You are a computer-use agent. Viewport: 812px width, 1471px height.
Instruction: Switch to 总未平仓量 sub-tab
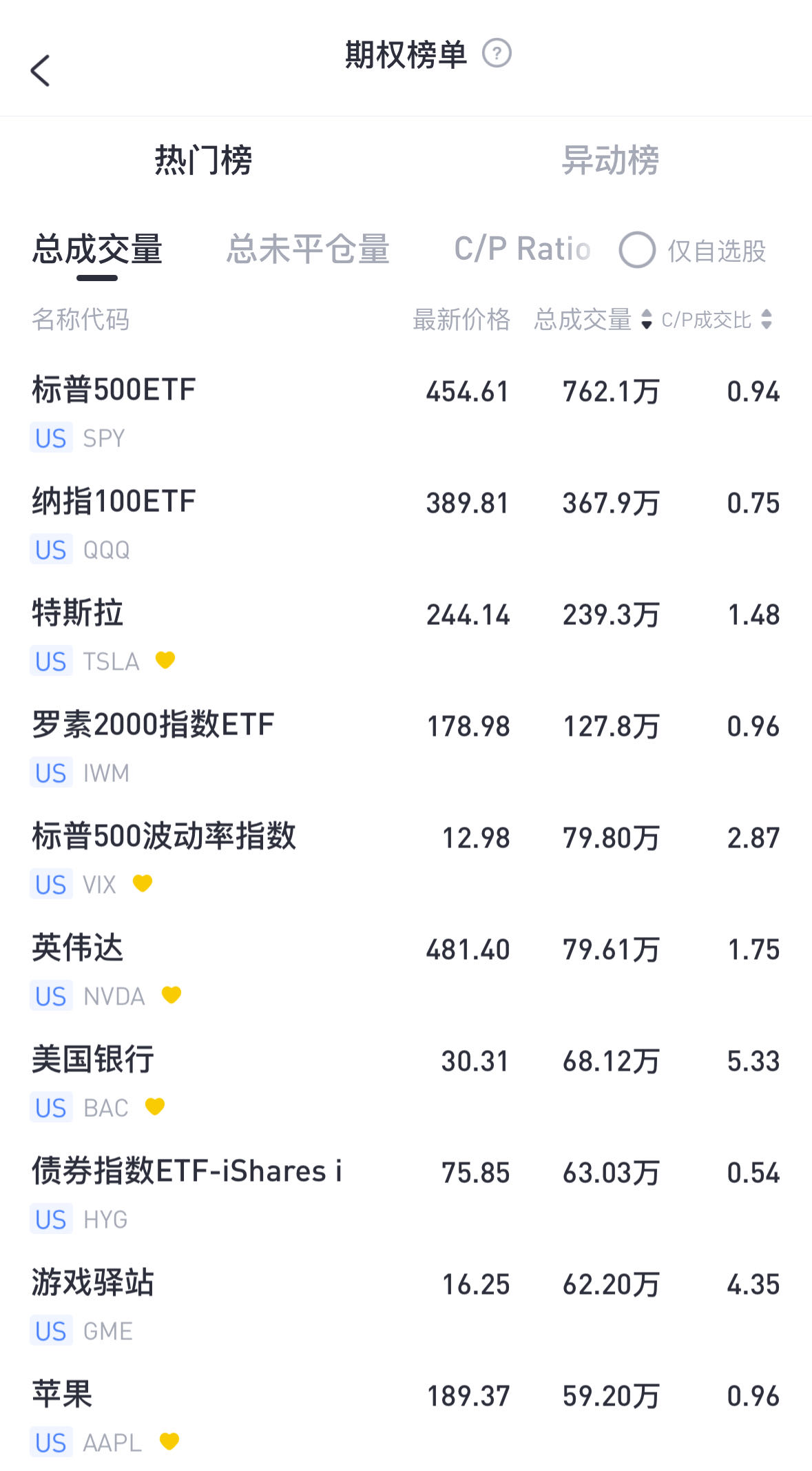308,249
